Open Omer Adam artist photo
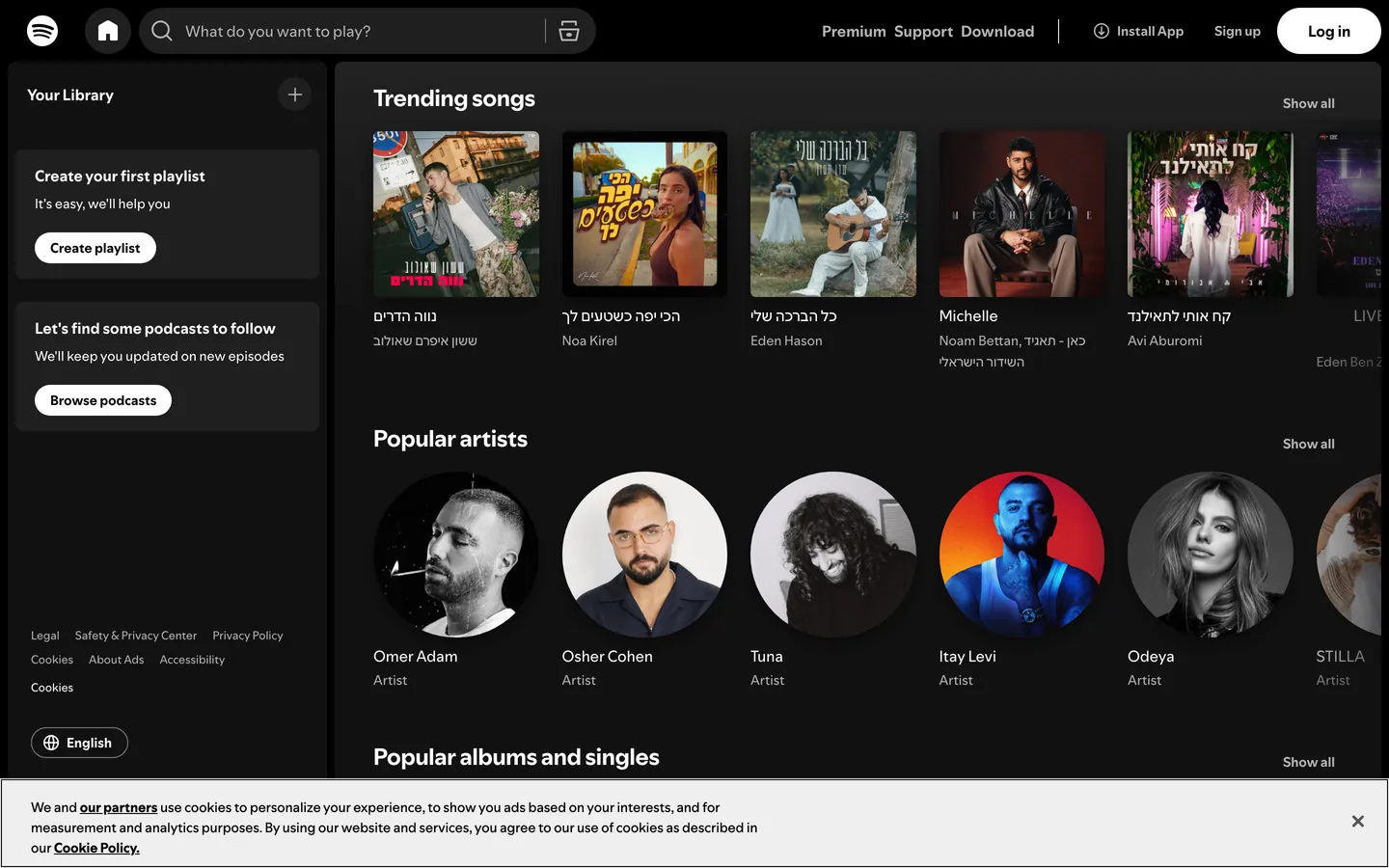1389x868 pixels. click(456, 555)
